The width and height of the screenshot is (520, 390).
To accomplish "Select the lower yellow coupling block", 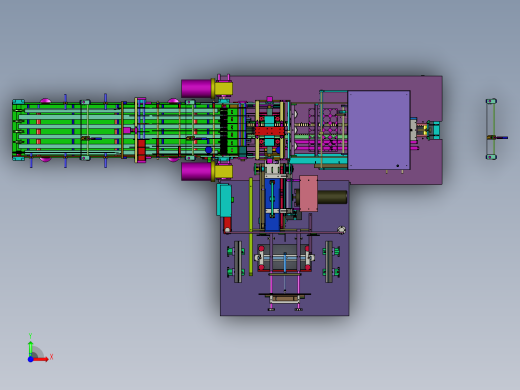I will click(223, 172).
